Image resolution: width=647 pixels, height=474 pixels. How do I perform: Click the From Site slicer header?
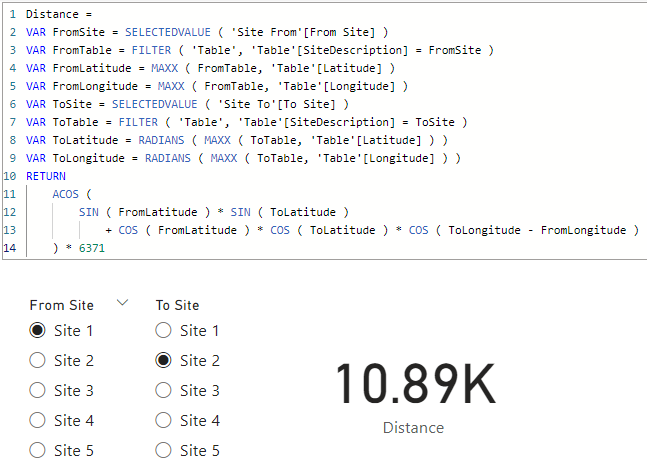pyautogui.click(x=62, y=305)
